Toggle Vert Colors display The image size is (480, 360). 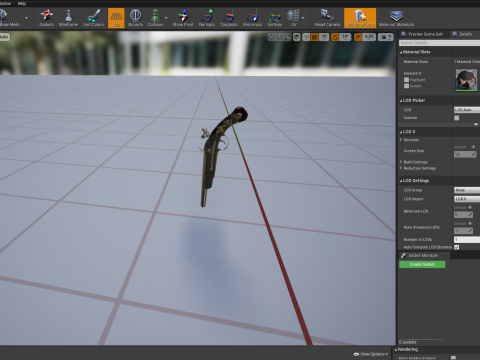[x=93, y=18]
